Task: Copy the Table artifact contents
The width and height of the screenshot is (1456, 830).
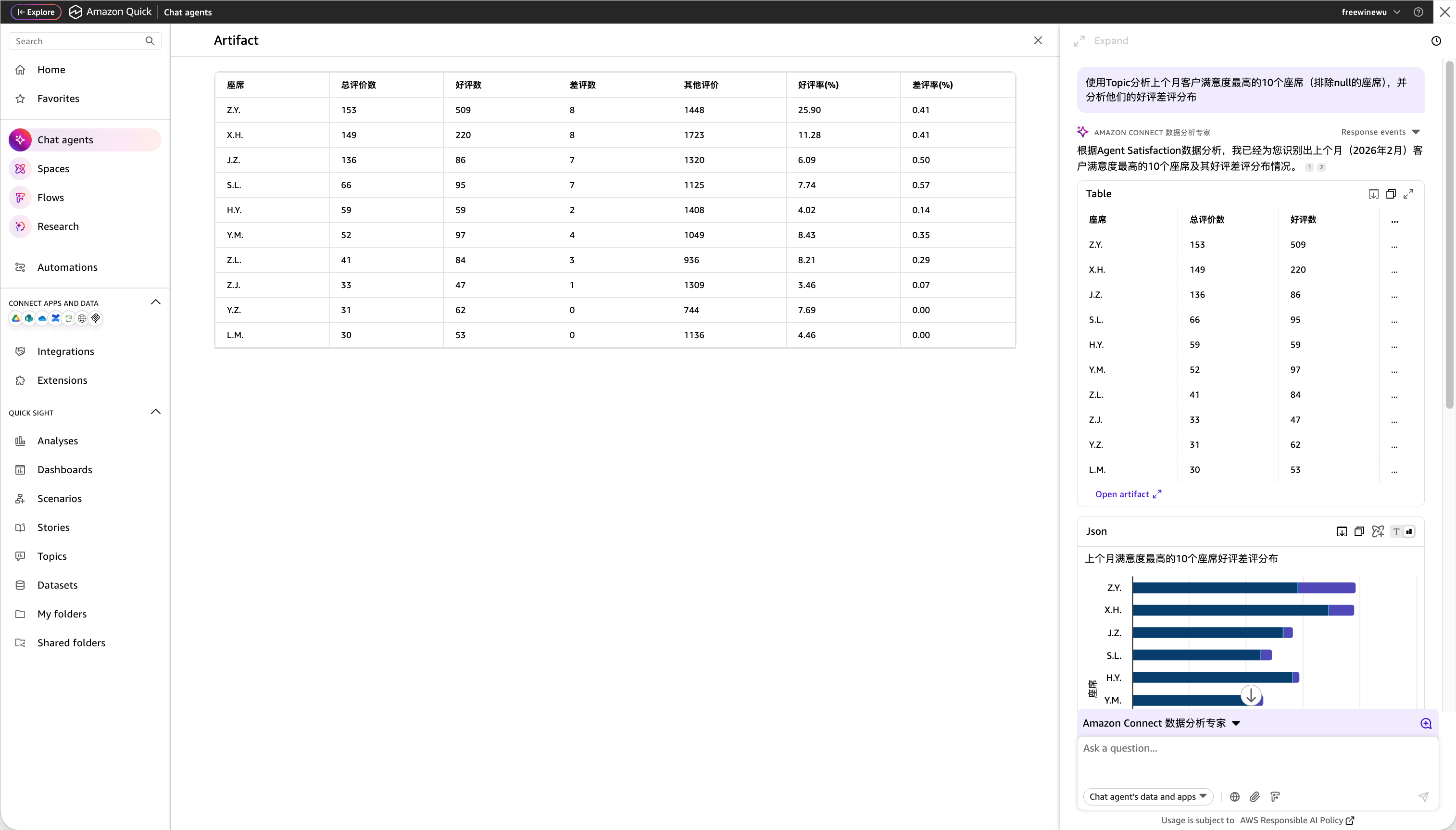Action: coord(1391,194)
